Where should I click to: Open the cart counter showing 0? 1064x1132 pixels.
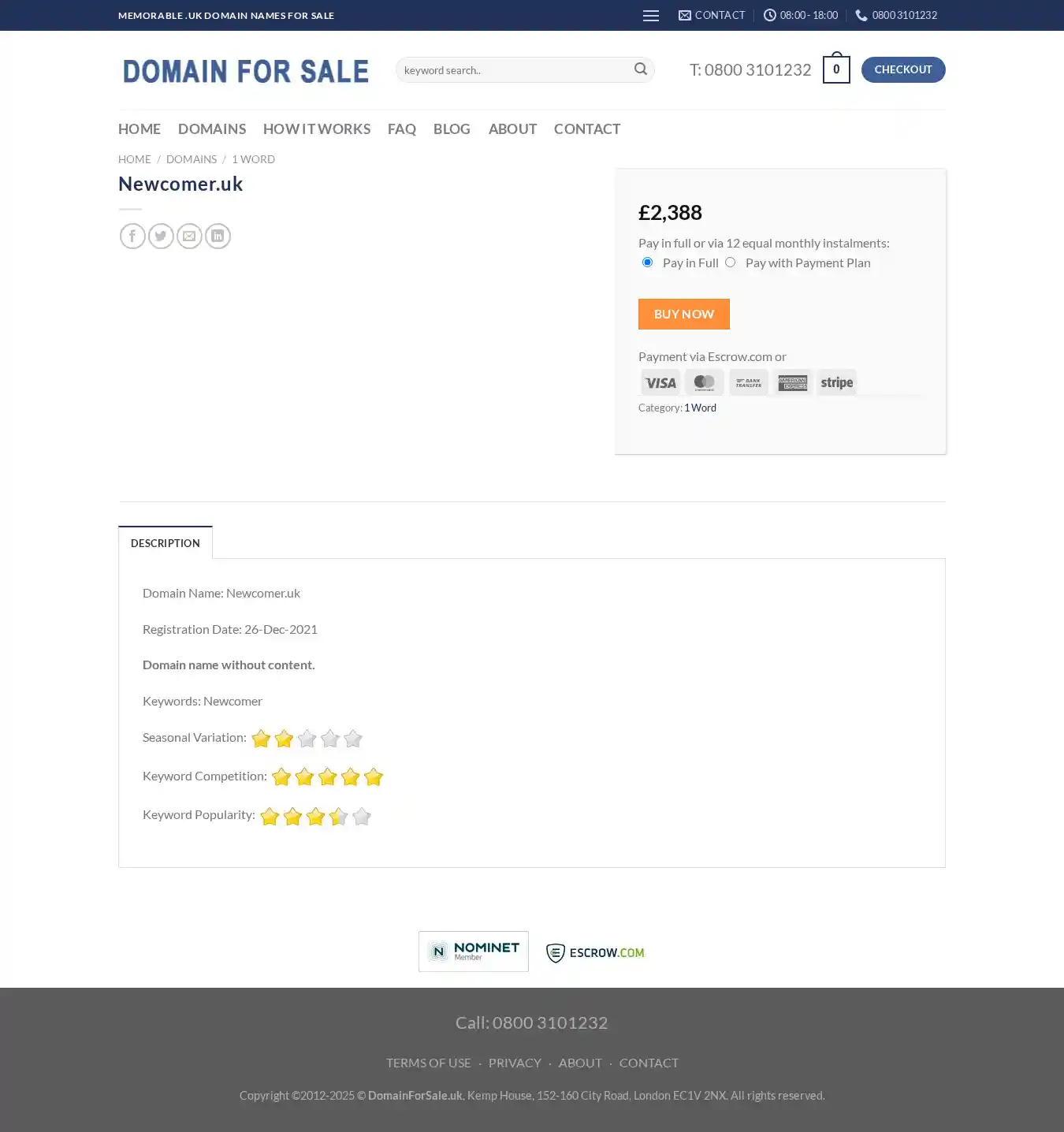(x=836, y=69)
